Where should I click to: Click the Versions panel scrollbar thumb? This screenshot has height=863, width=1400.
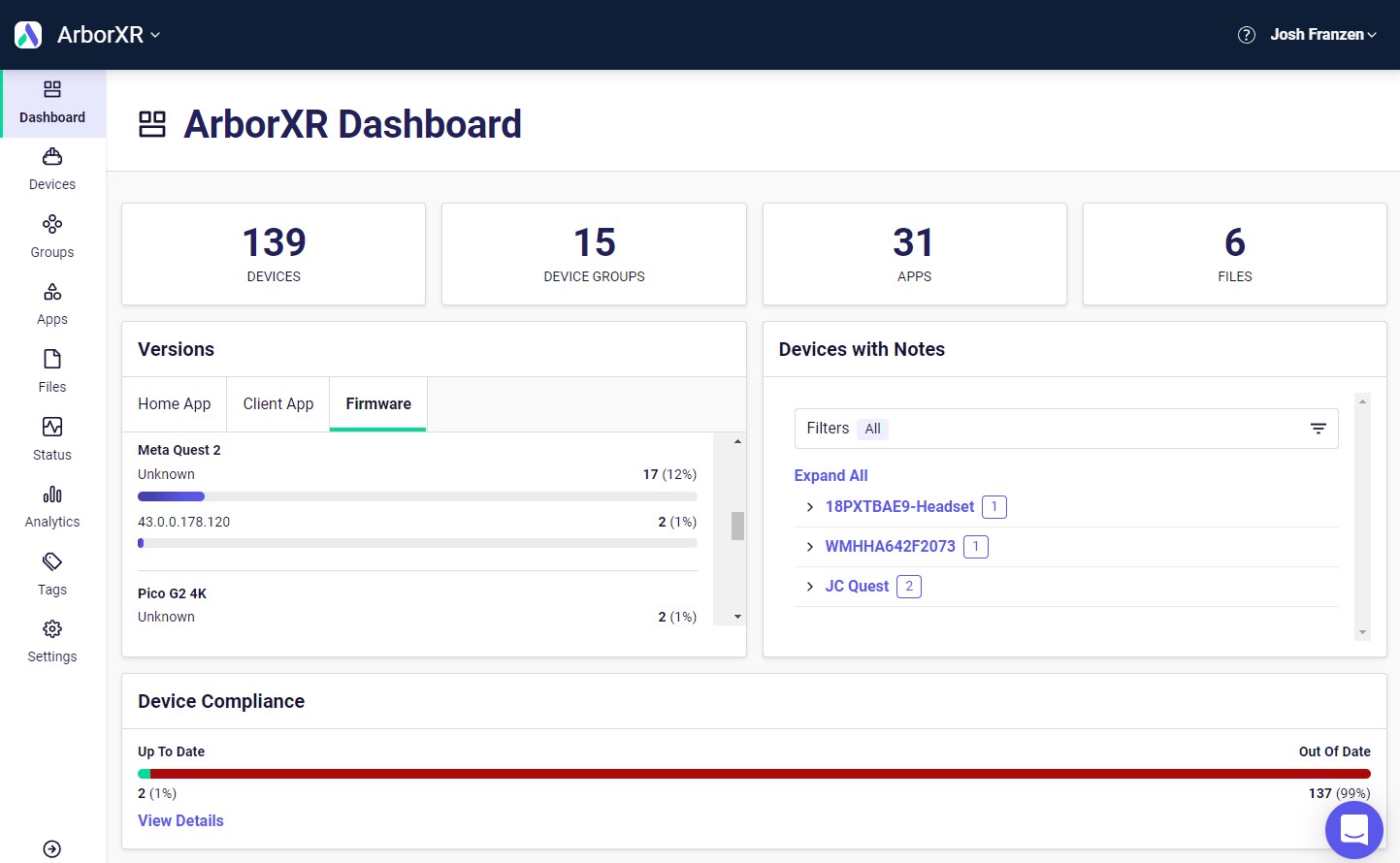pos(737,526)
